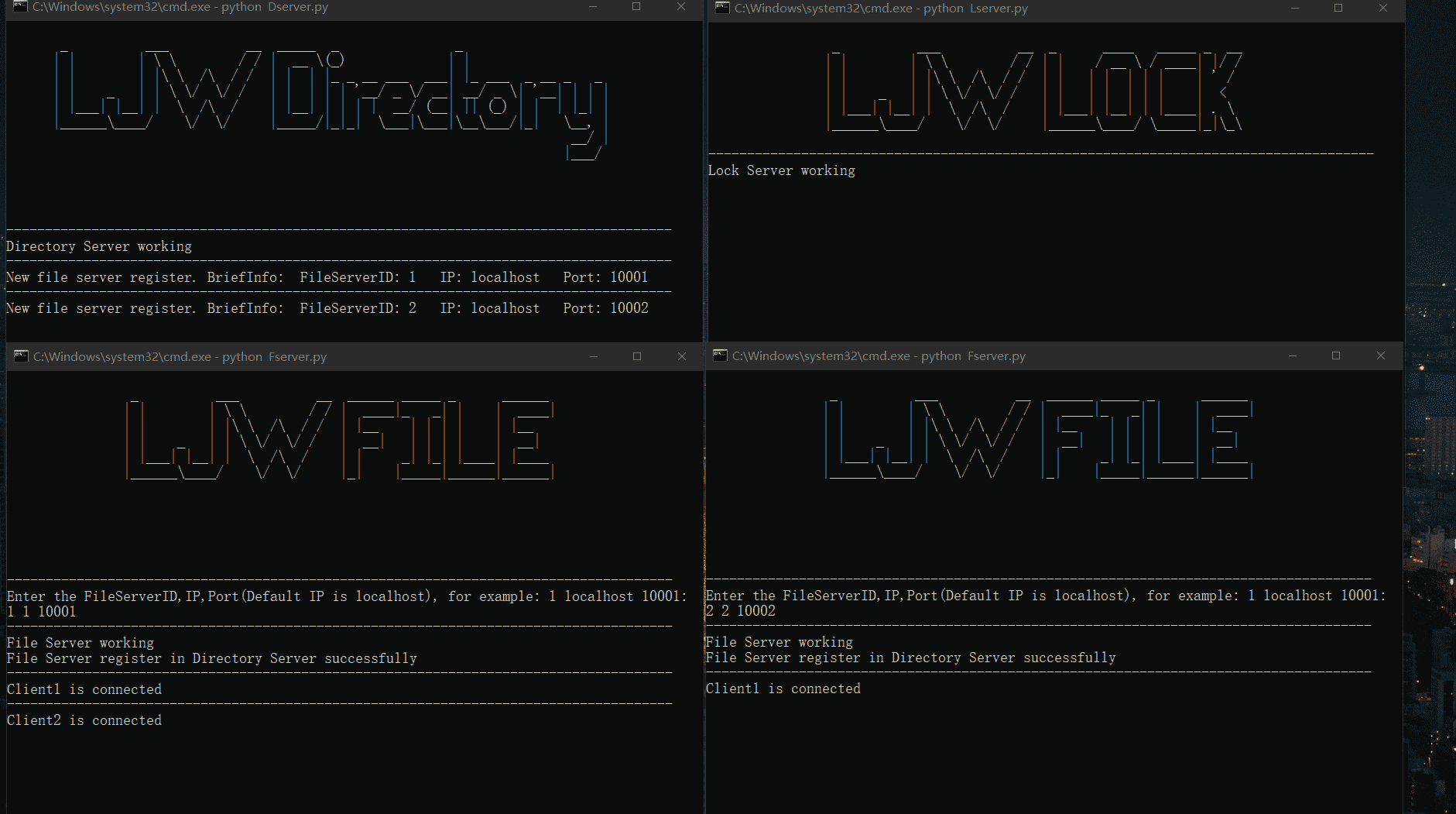The height and width of the screenshot is (814, 1456).
Task: Click the '2 2 10002' input line
Action: tap(741, 611)
